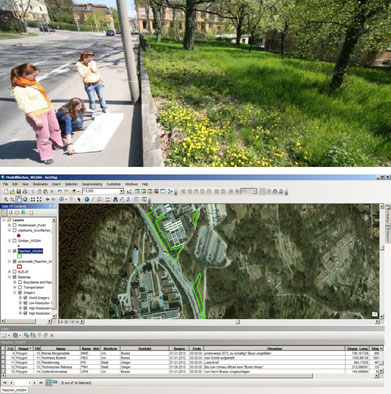This screenshot has height=394, width=391.
Task: Click Select By Attributes in table toolbar
Action: click(25, 335)
